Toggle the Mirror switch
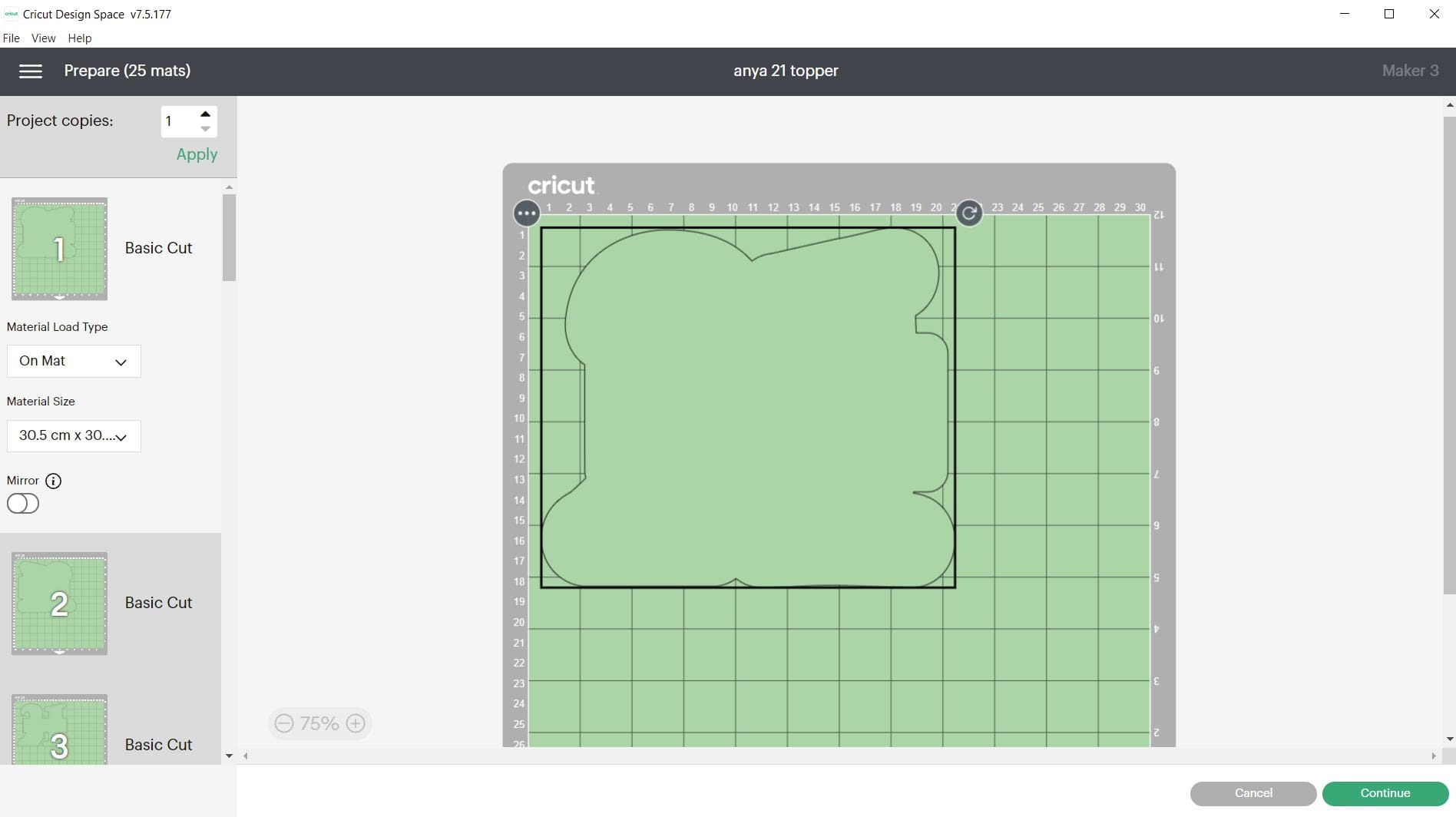 tap(23, 504)
